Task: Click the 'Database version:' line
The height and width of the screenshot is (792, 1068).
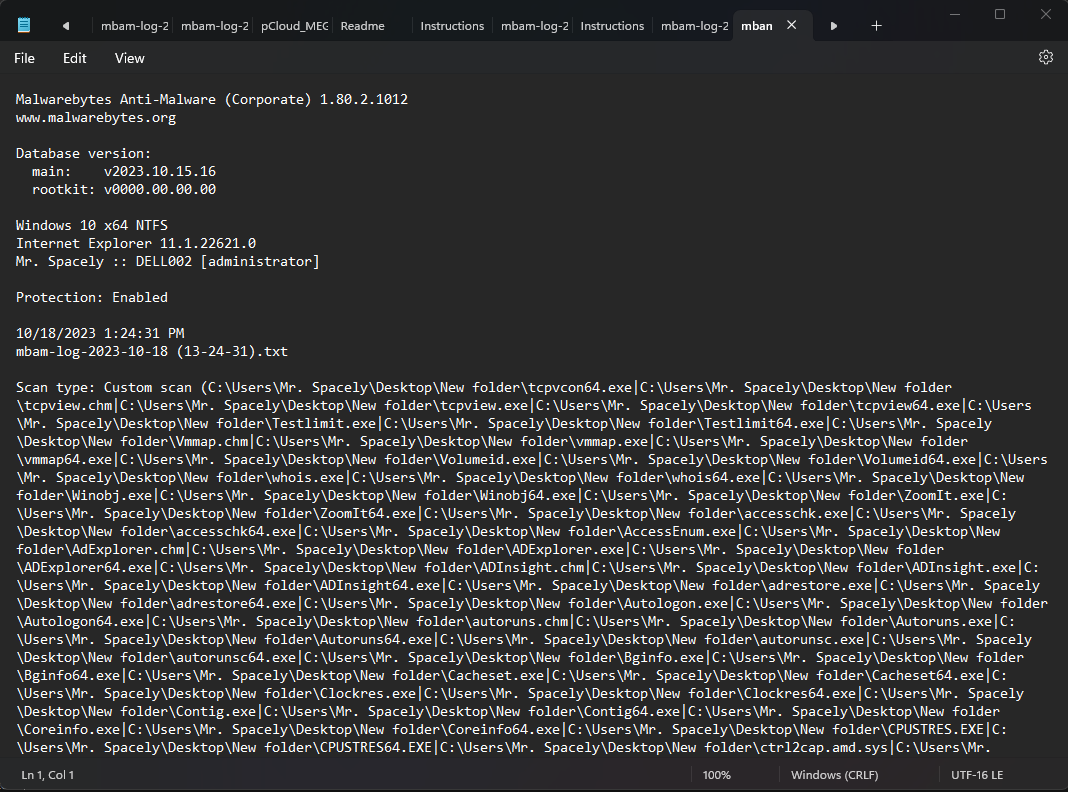Action: click(84, 153)
